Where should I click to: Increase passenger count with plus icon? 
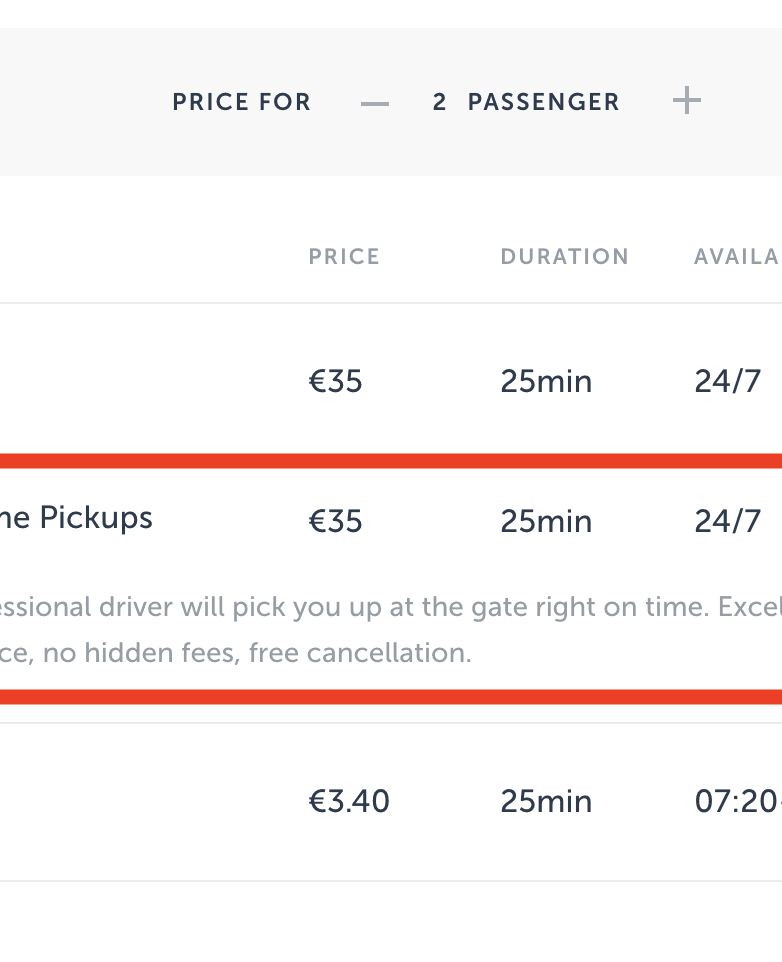tap(686, 101)
